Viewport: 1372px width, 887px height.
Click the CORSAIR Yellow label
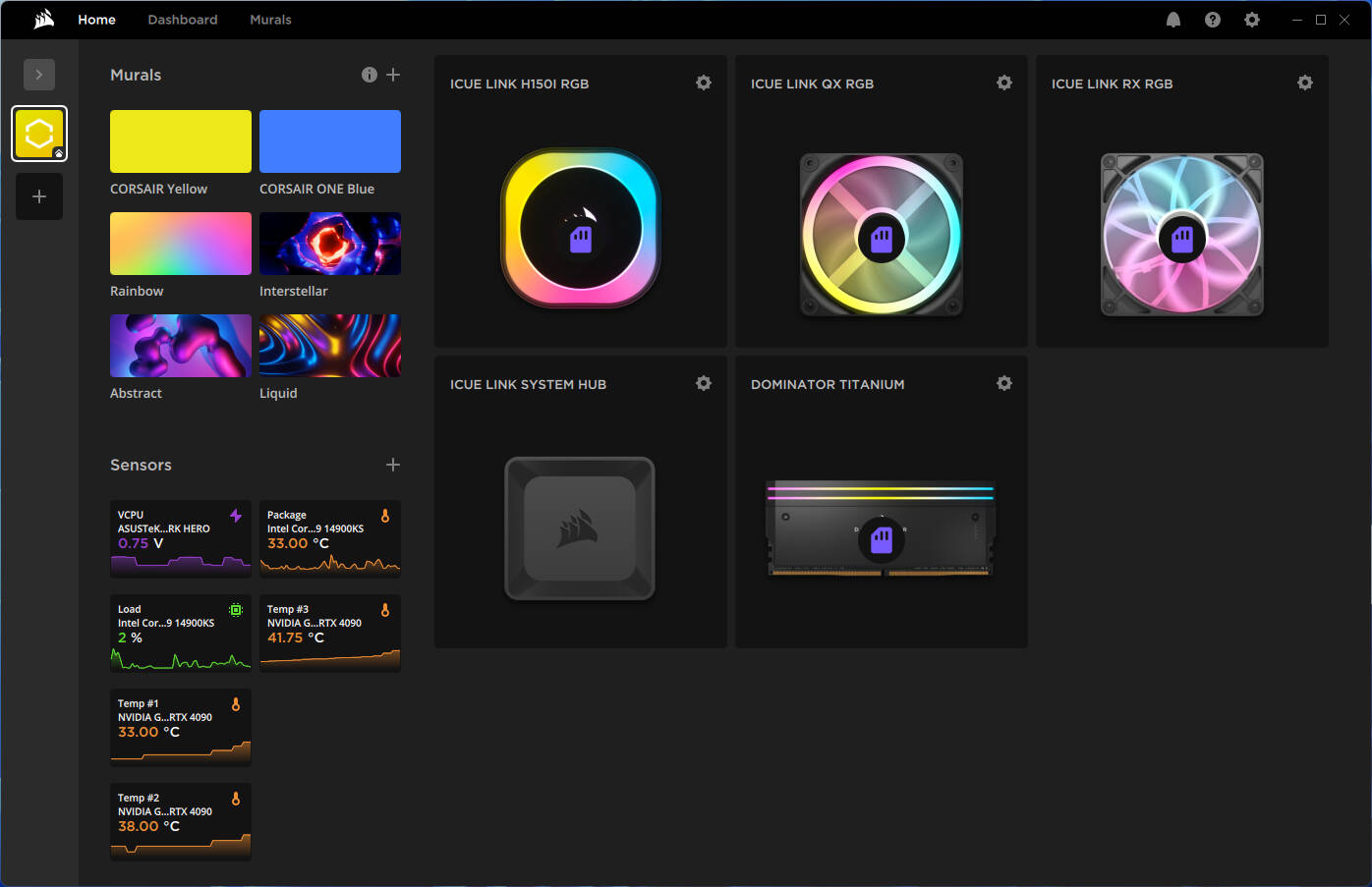click(x=159, y=189)
